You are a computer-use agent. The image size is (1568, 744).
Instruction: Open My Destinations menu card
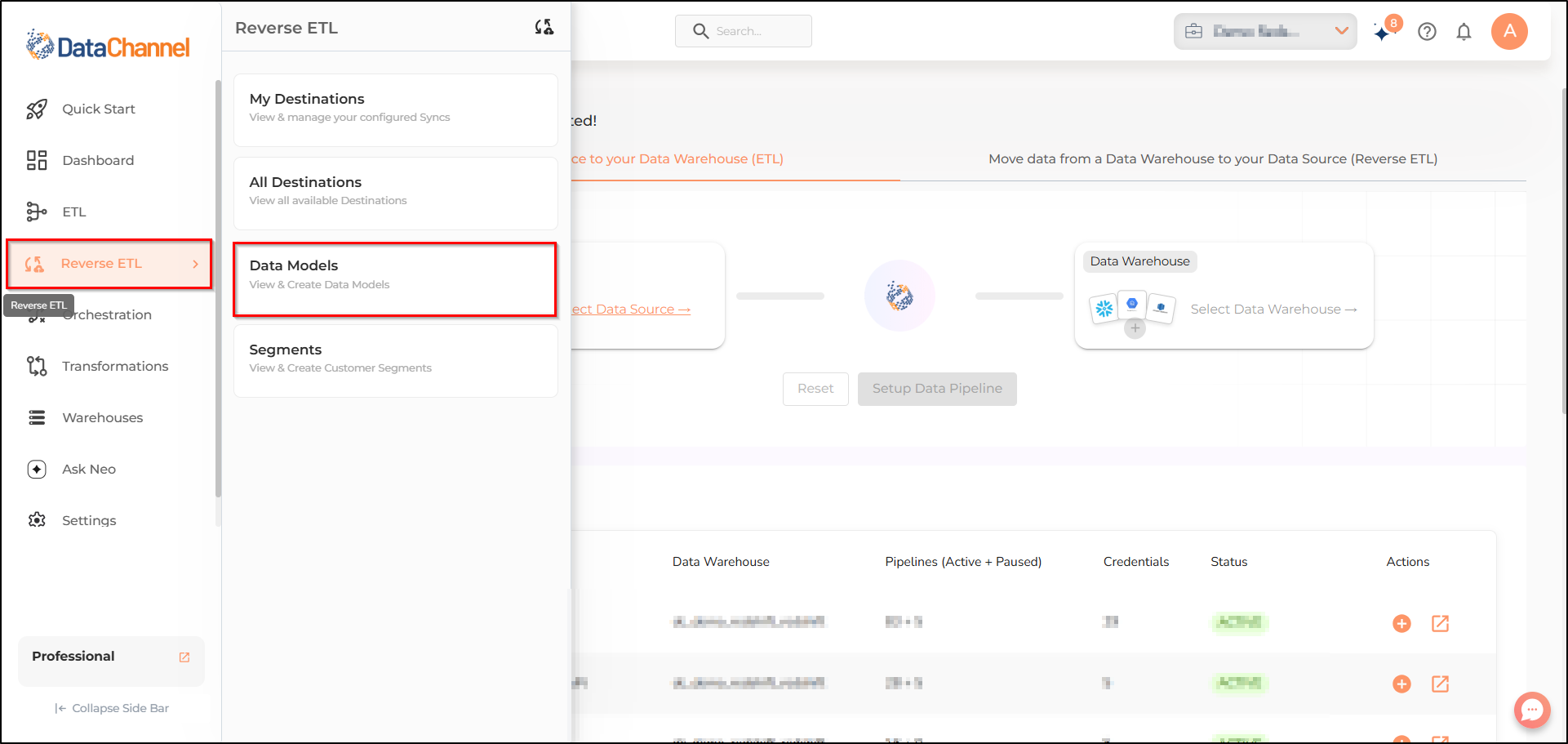click(x=396, y=110)
